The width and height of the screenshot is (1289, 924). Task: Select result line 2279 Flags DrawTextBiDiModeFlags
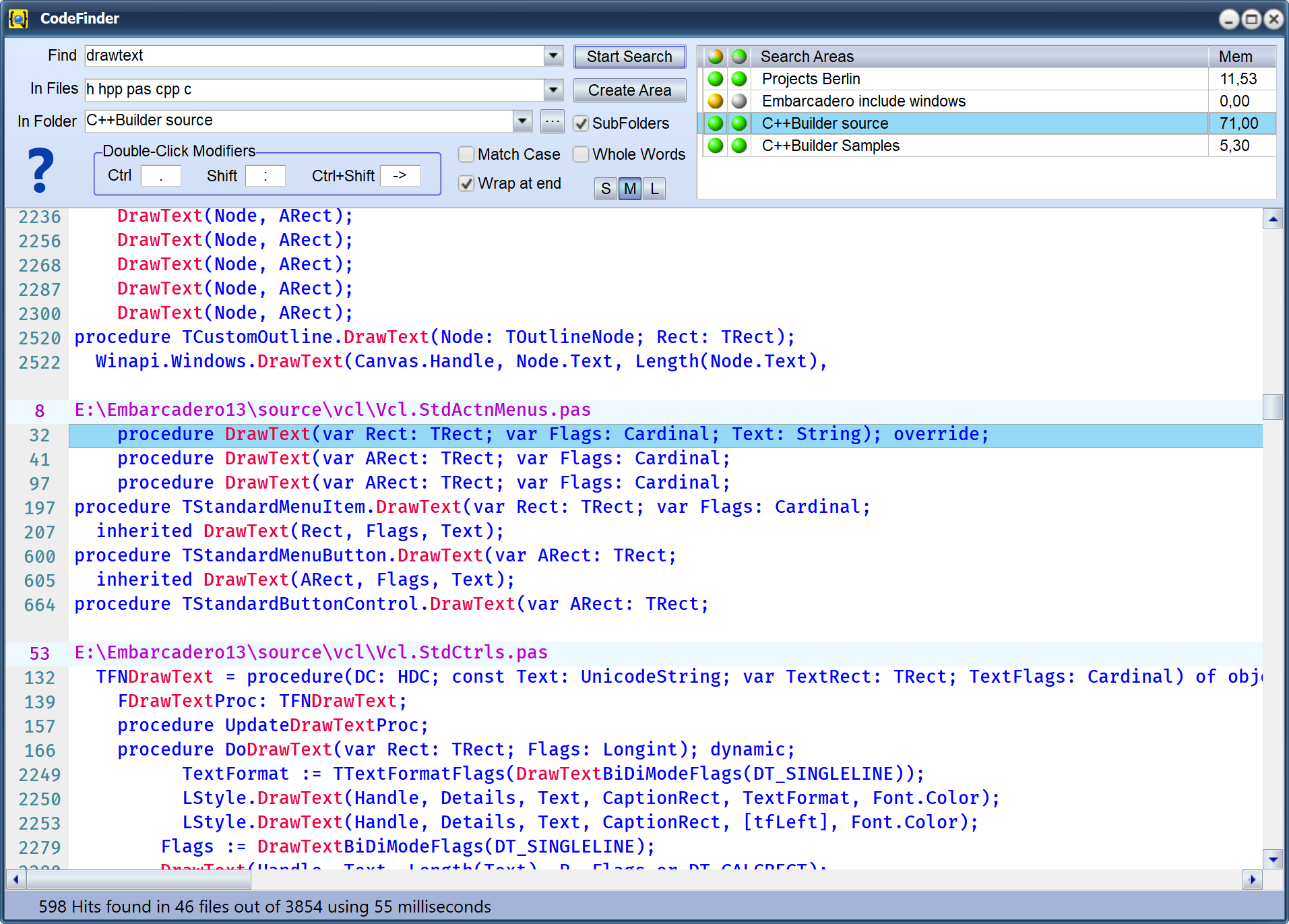point(408,846)
